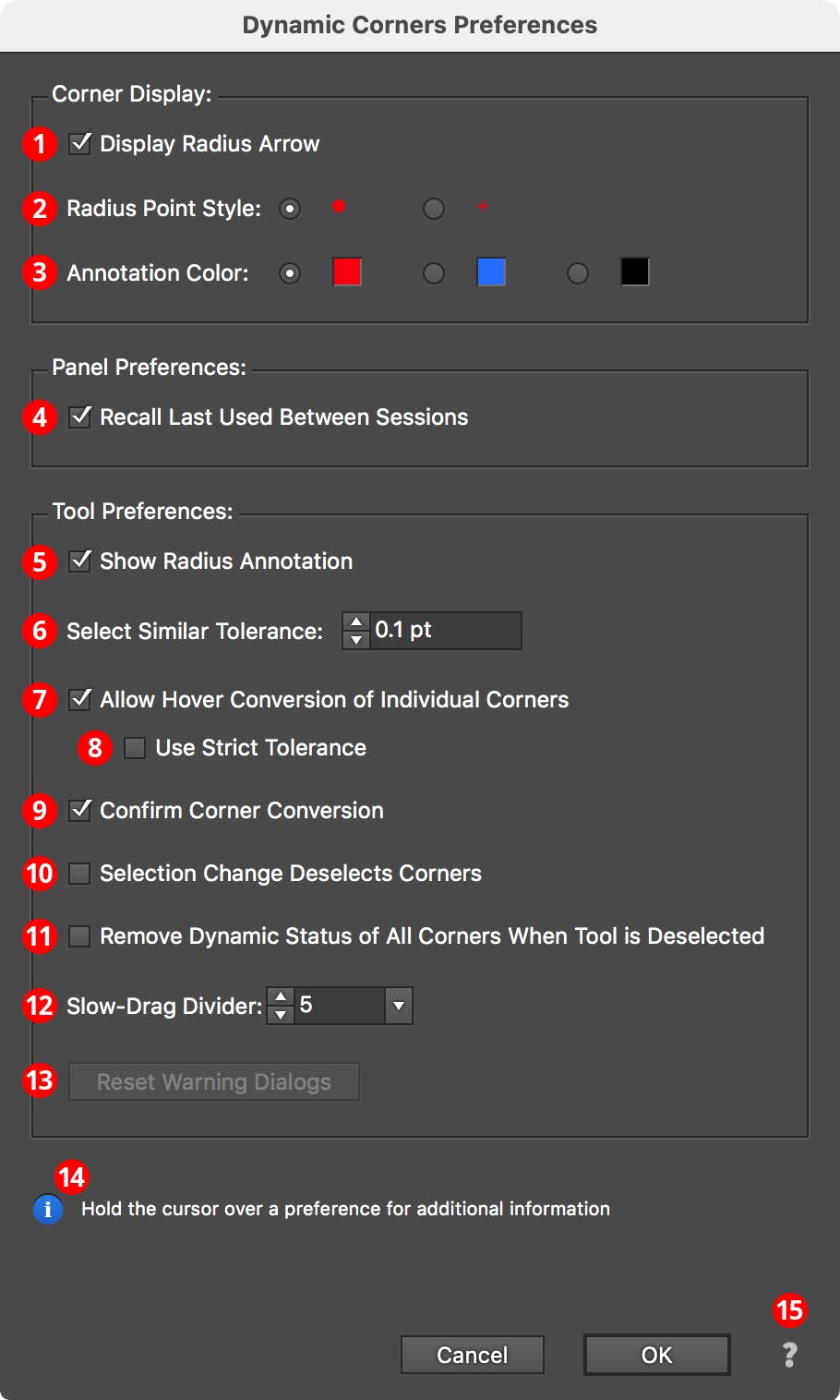Check Remove Dynamic Status of All Corners option
Screen dimensions: 840x1400
click(x=79, y=936)
